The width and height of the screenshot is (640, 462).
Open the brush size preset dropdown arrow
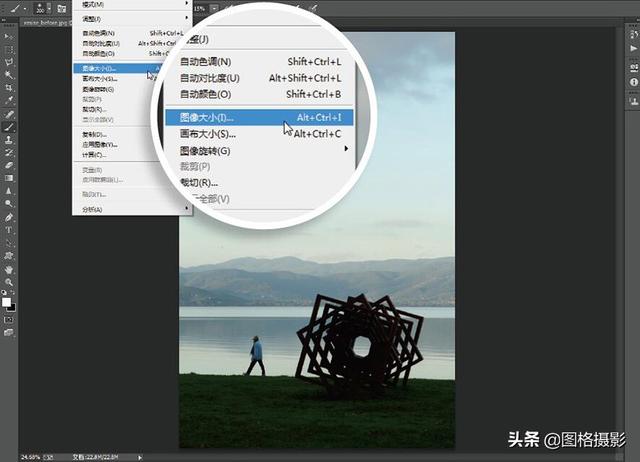pos(49,8)
